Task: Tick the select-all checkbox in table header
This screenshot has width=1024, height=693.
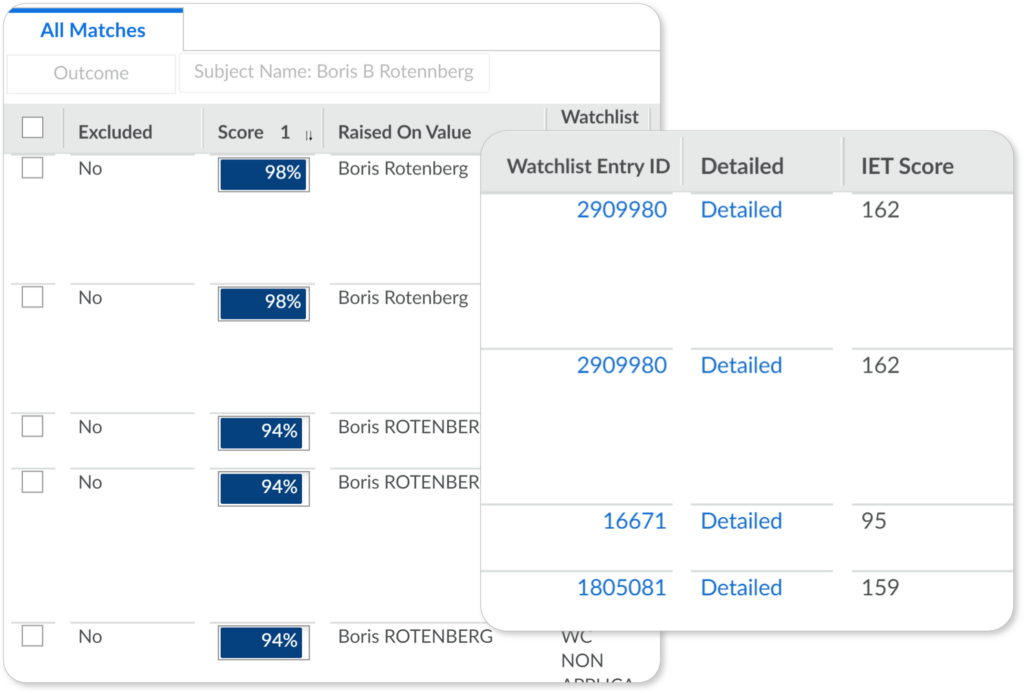Action: click(x=33, y=128)
